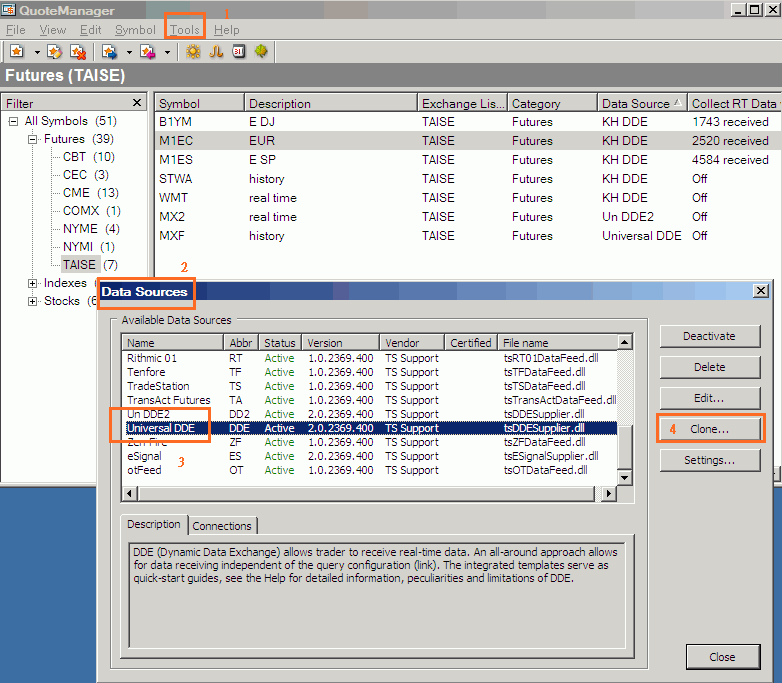Click horizontal scroll-right arrow in data source list
This screenshot has height=683, width=782.
[608, 493]
